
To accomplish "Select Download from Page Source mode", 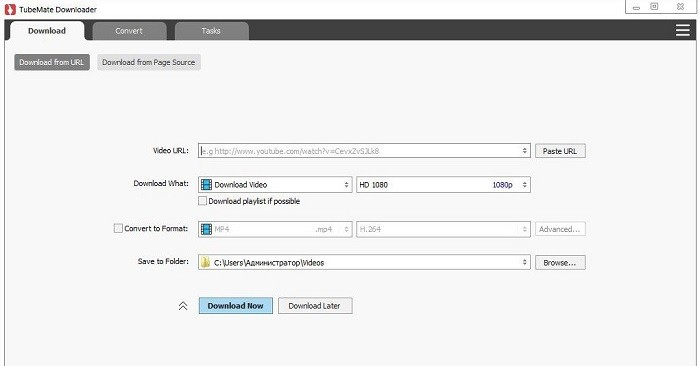I will 149,62.
